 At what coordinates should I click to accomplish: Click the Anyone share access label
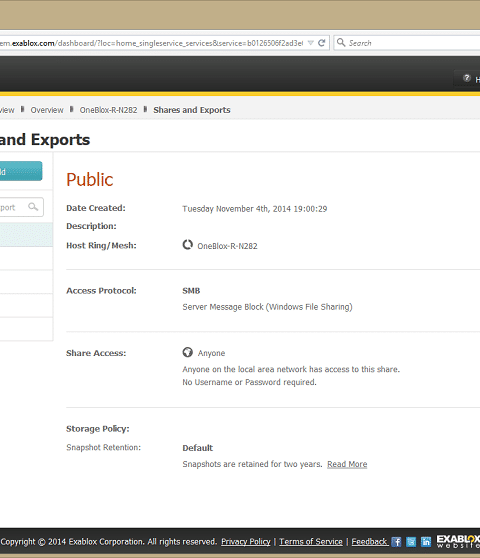coord(211,353)
